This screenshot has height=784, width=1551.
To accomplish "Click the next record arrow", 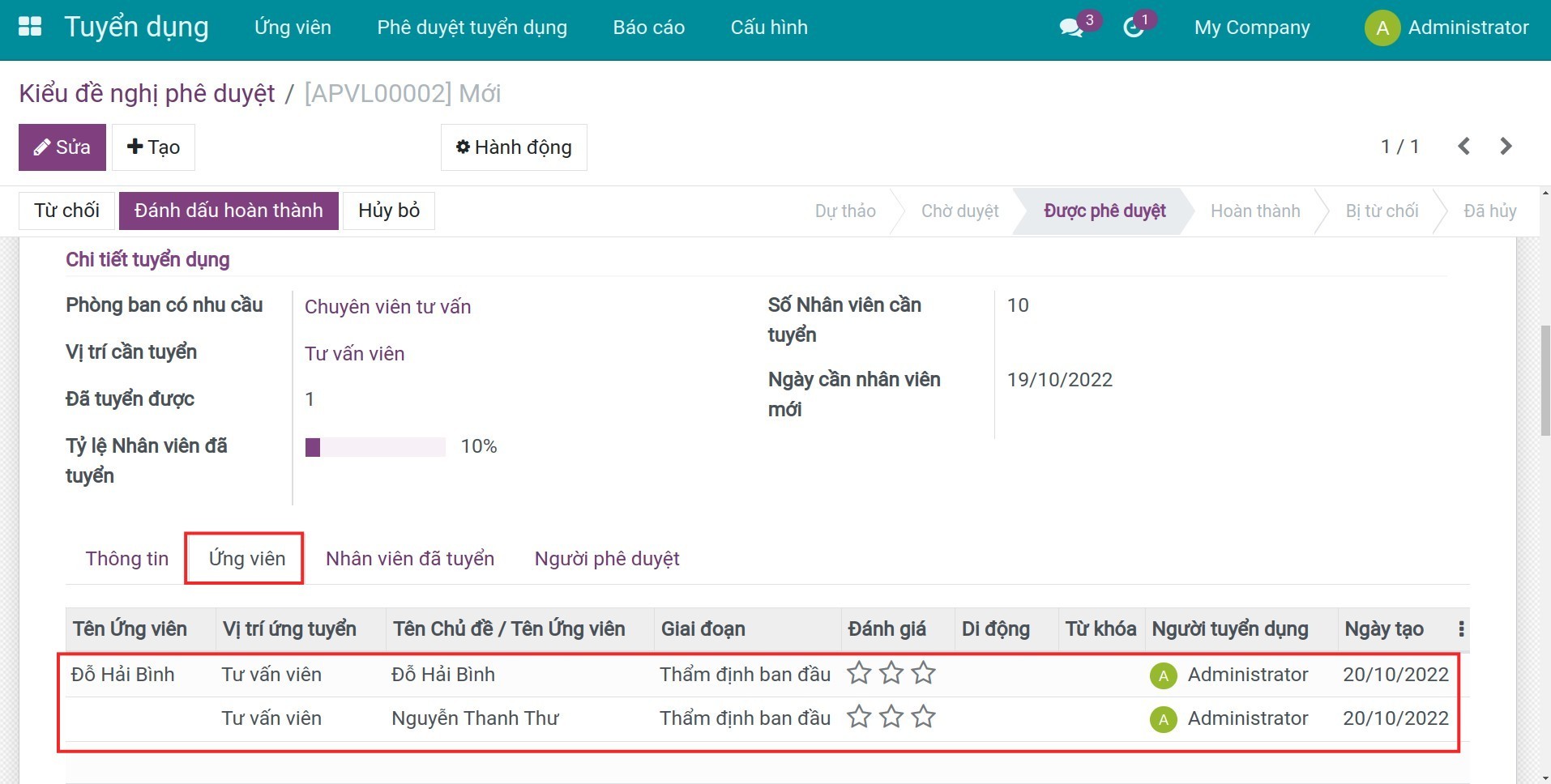I will tap(1506, 147).
